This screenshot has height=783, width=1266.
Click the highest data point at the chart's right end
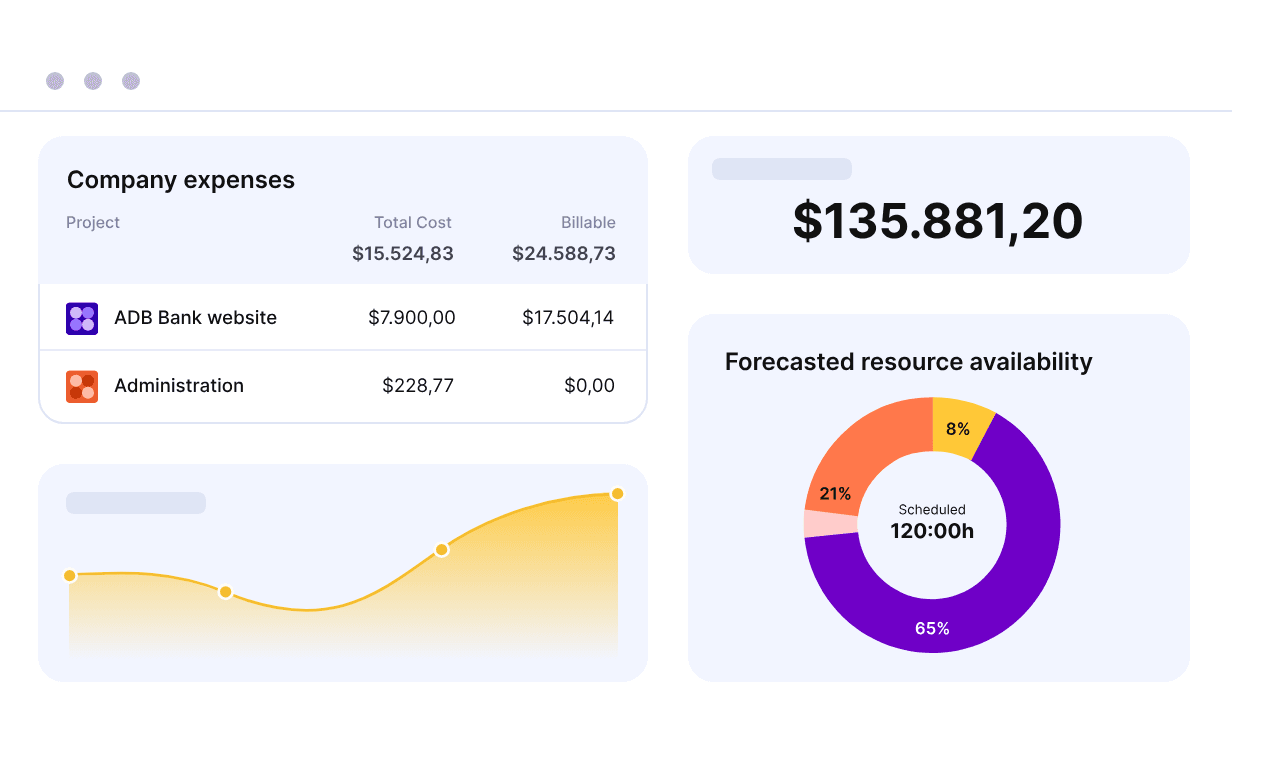[x=617, y=494]
